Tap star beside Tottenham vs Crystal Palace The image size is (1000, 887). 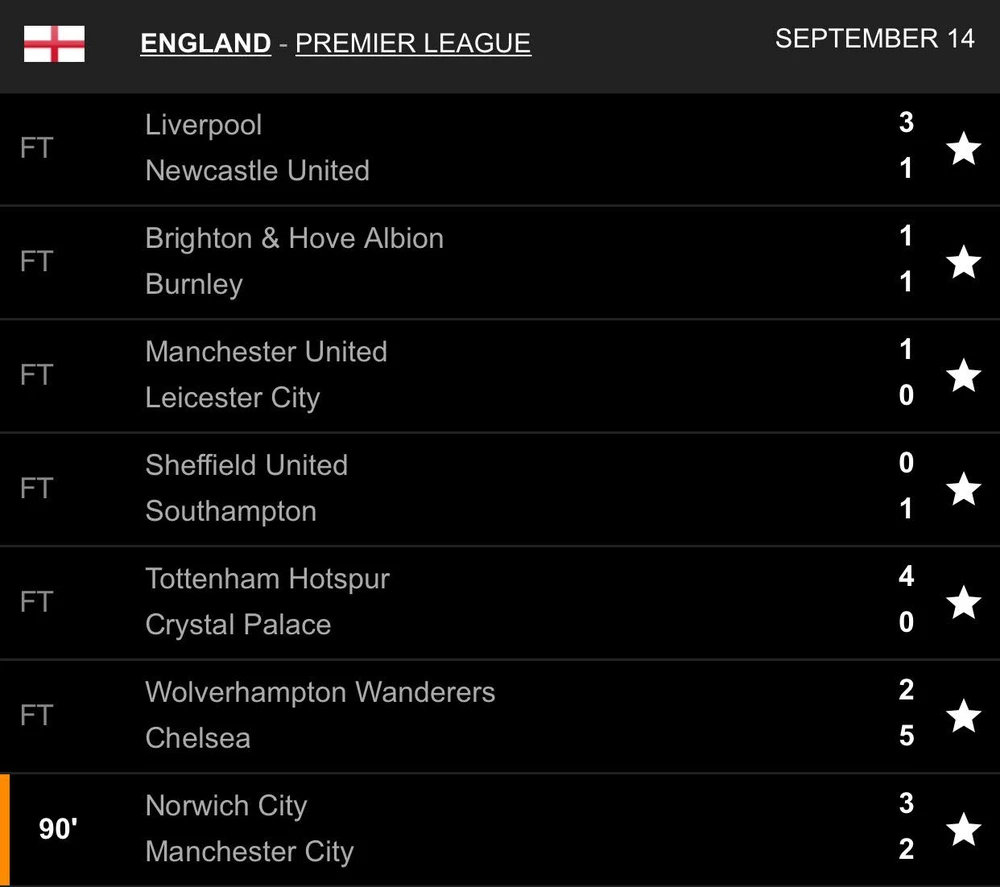[x=963, y=603]
